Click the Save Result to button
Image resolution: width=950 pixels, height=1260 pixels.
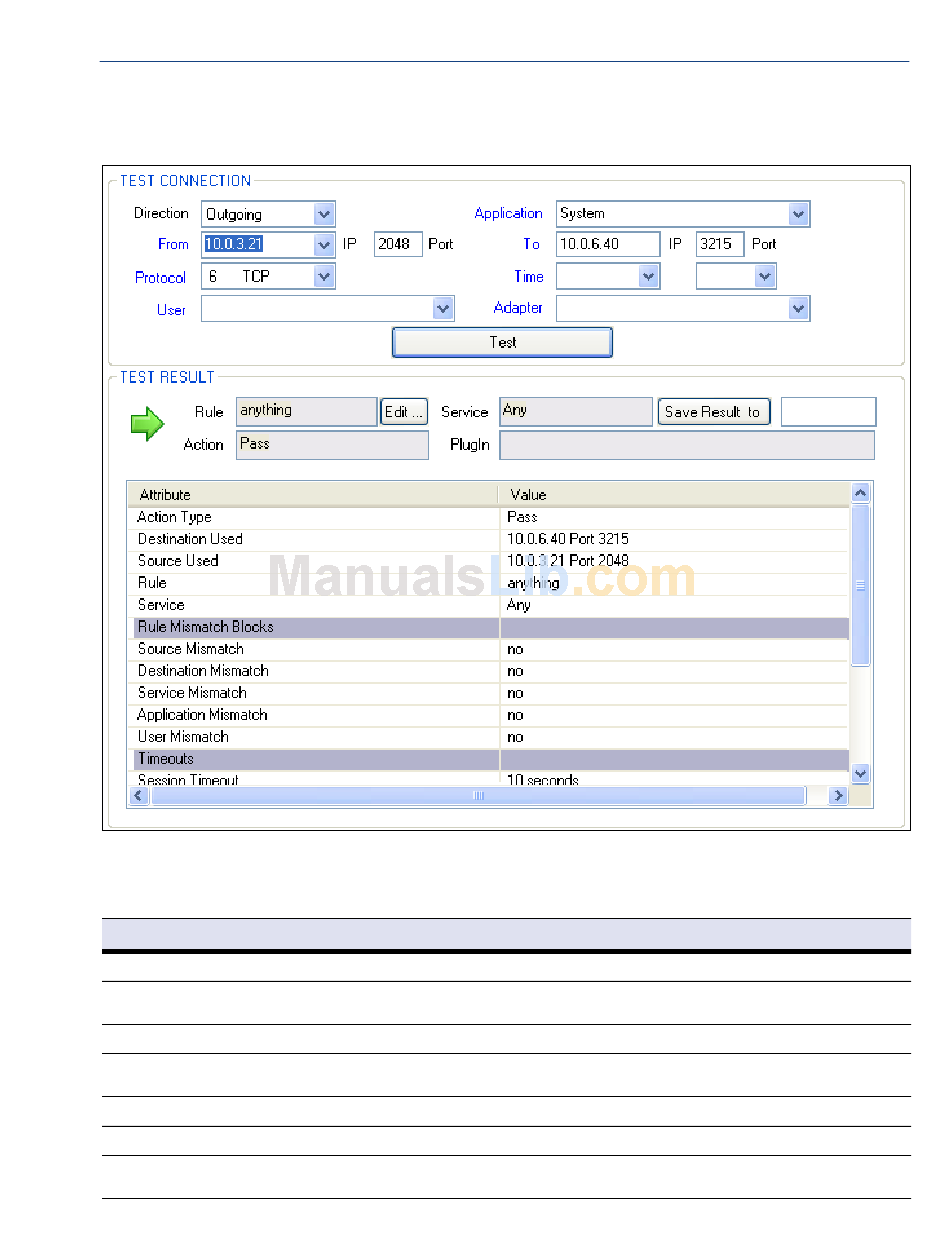coord(713,412)
